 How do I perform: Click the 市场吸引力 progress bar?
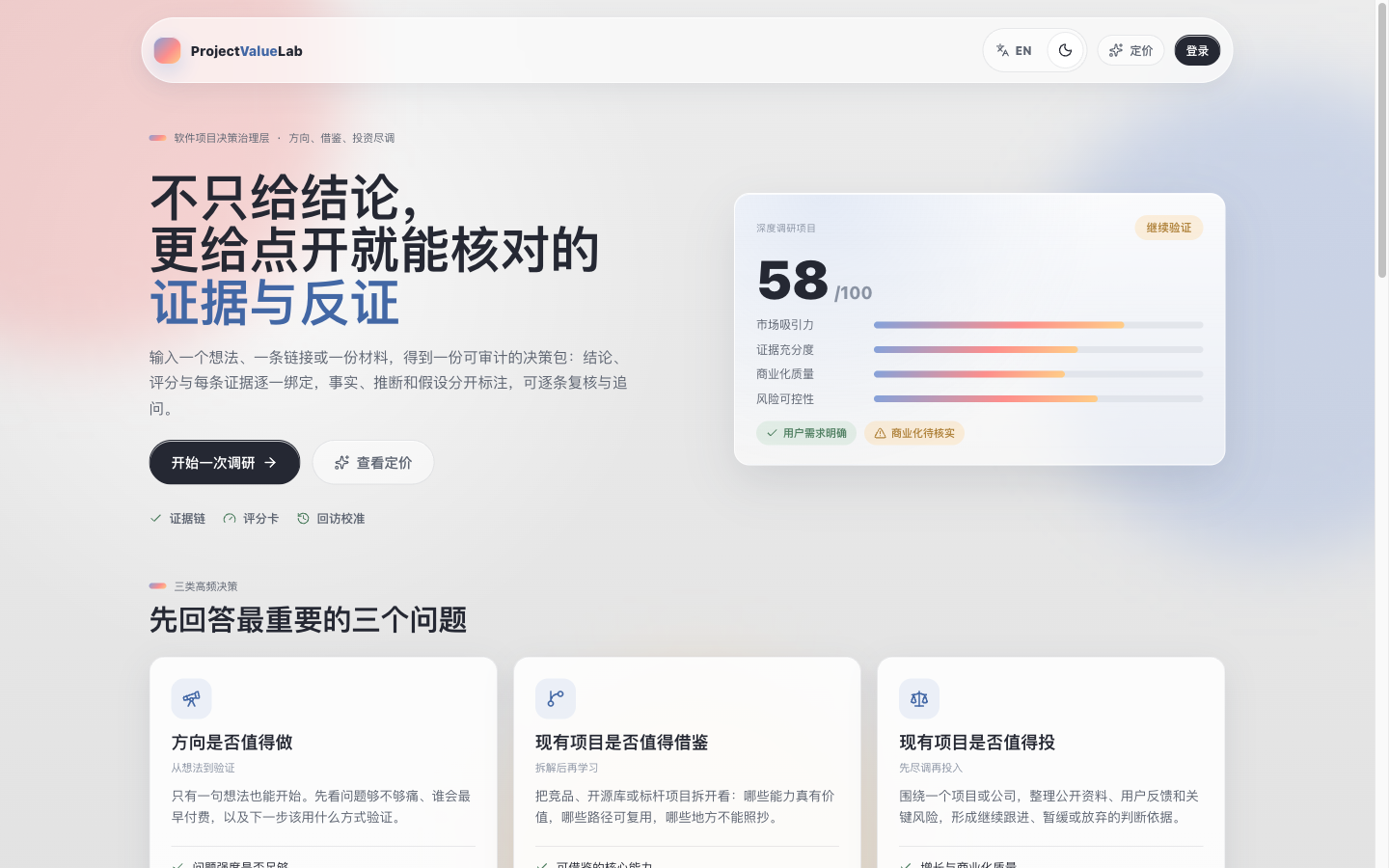click(x=1038, y=325)
